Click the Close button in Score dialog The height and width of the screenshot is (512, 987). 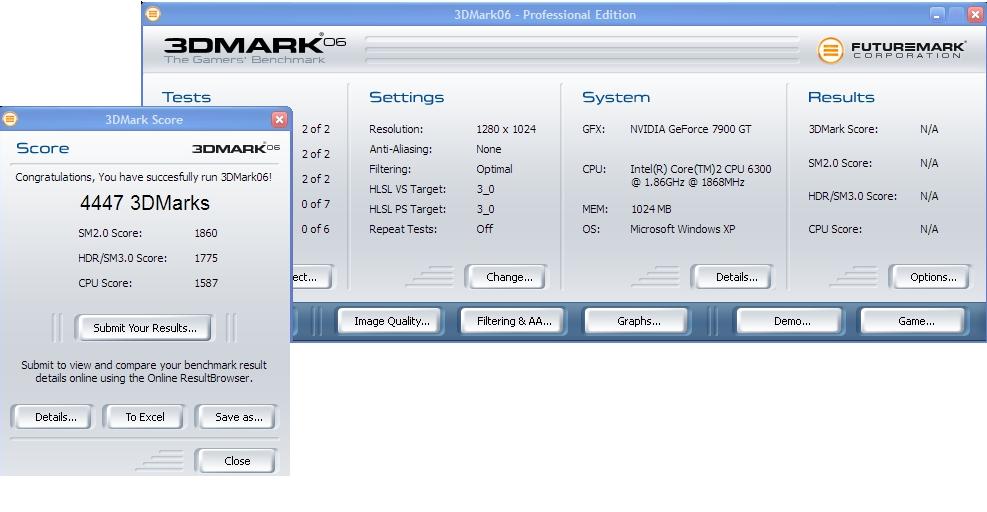(235, 461)
